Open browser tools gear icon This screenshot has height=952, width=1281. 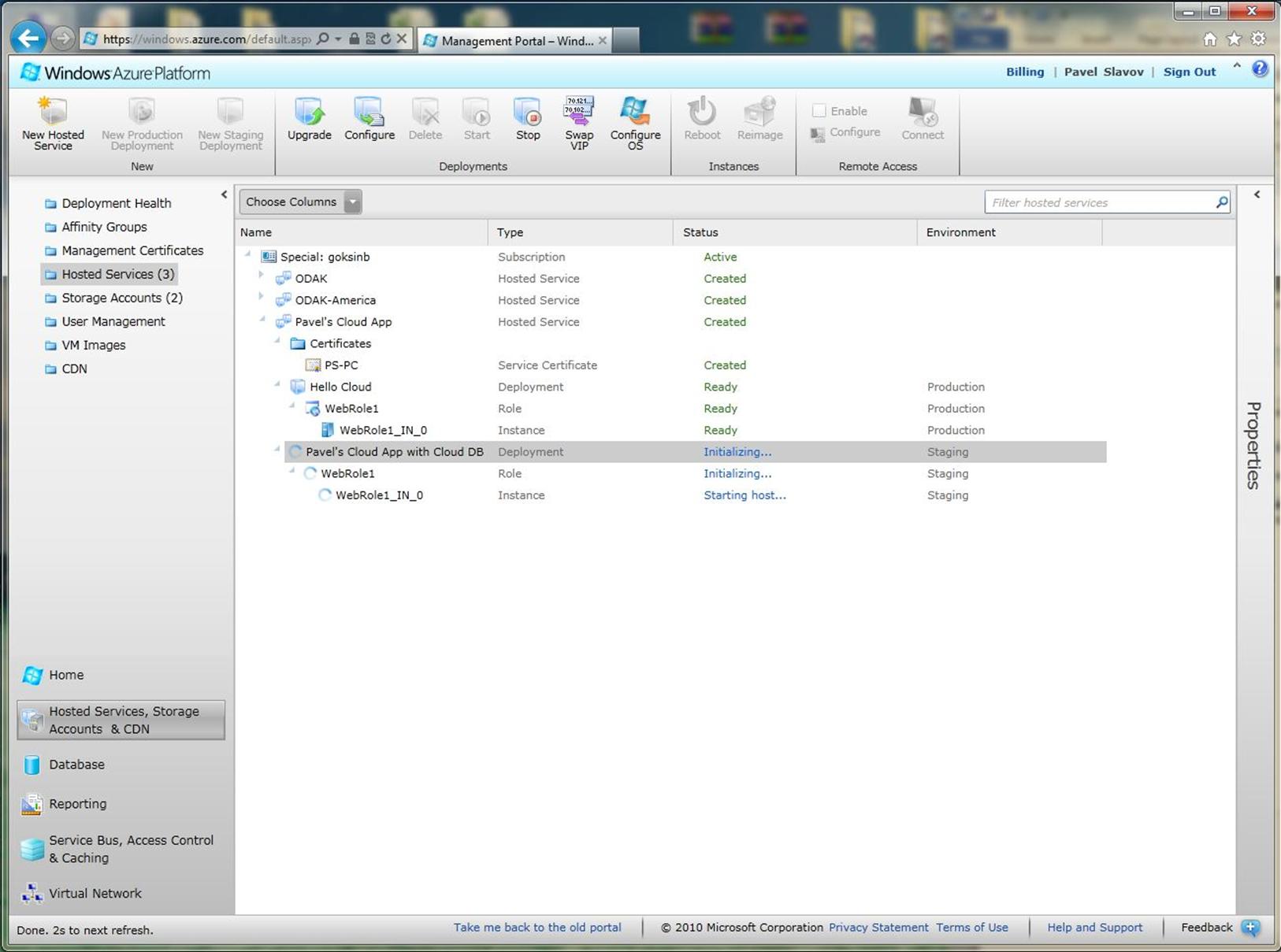point(1259,39)
